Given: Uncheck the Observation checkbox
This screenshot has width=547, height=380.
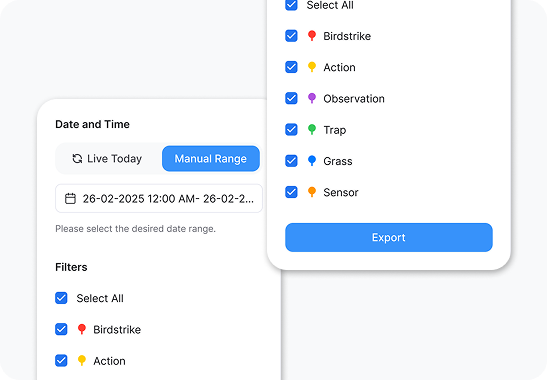Looking at the screenshot, I should click(x=291, y=98).
